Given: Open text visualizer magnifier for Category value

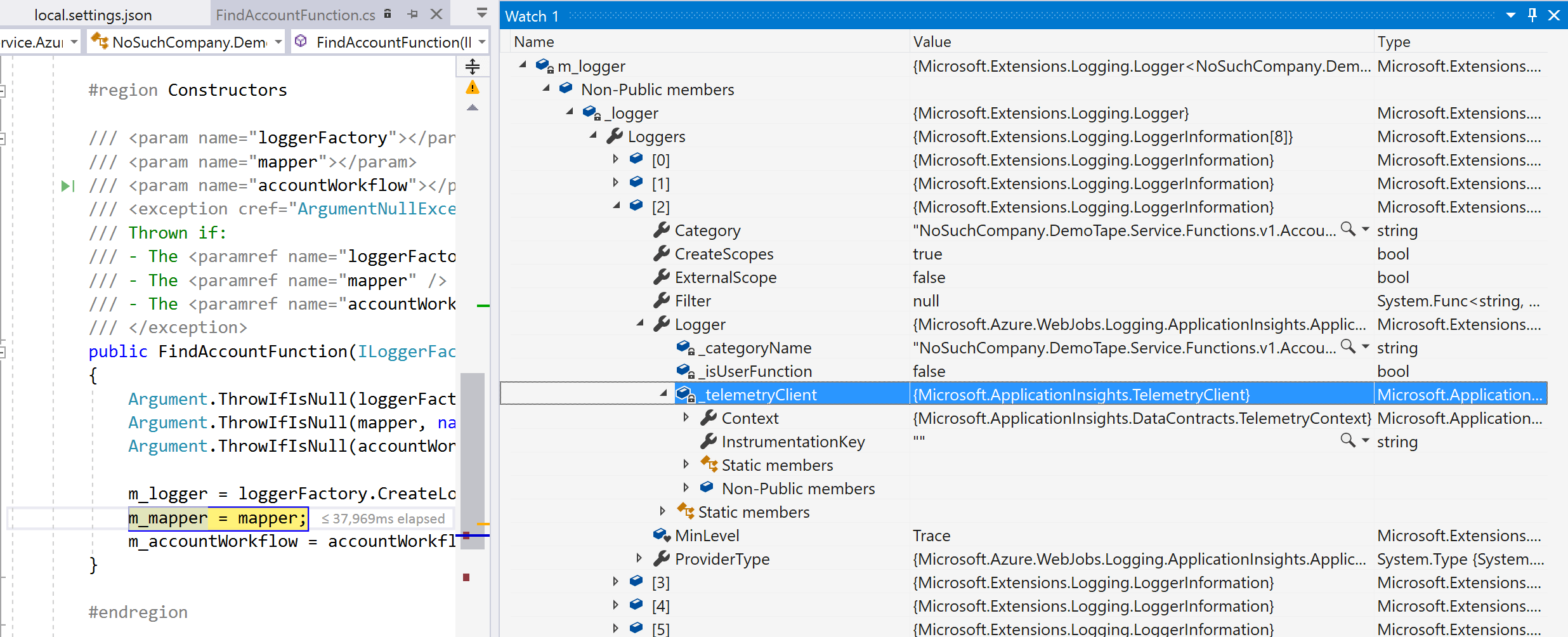Looking at the screenshot, I should 1347,229.
